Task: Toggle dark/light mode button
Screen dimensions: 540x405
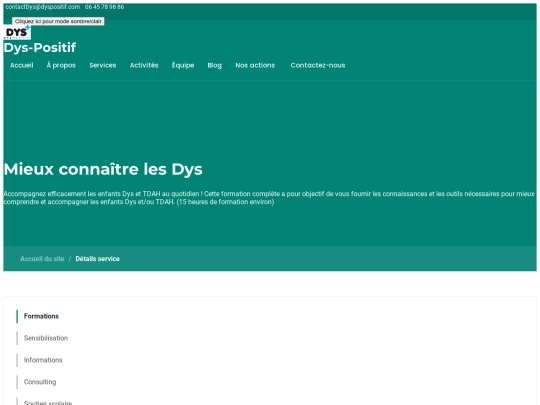Action: click(x=58, y=21)
